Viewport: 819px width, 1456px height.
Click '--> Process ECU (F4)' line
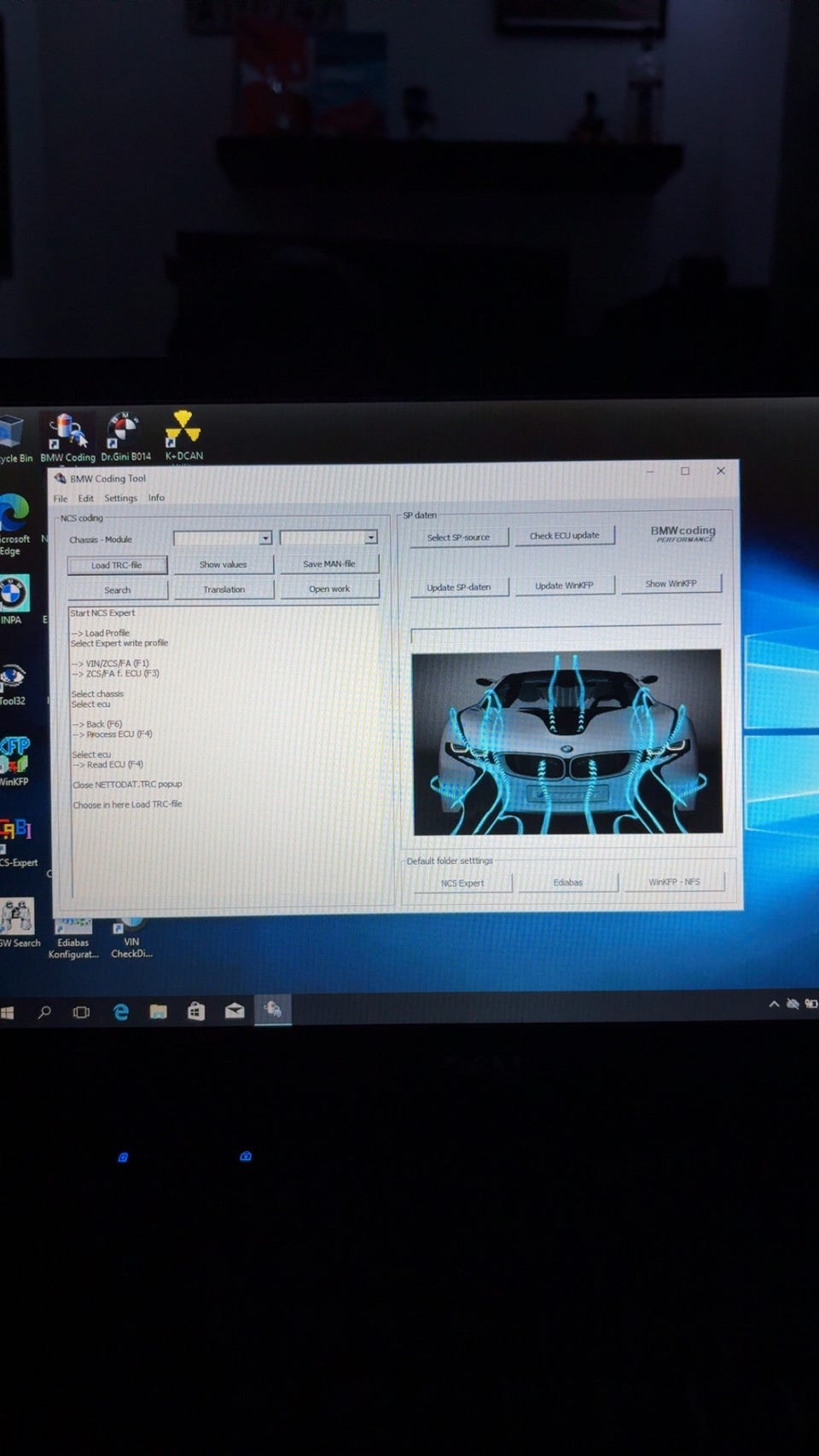[112, 734]
